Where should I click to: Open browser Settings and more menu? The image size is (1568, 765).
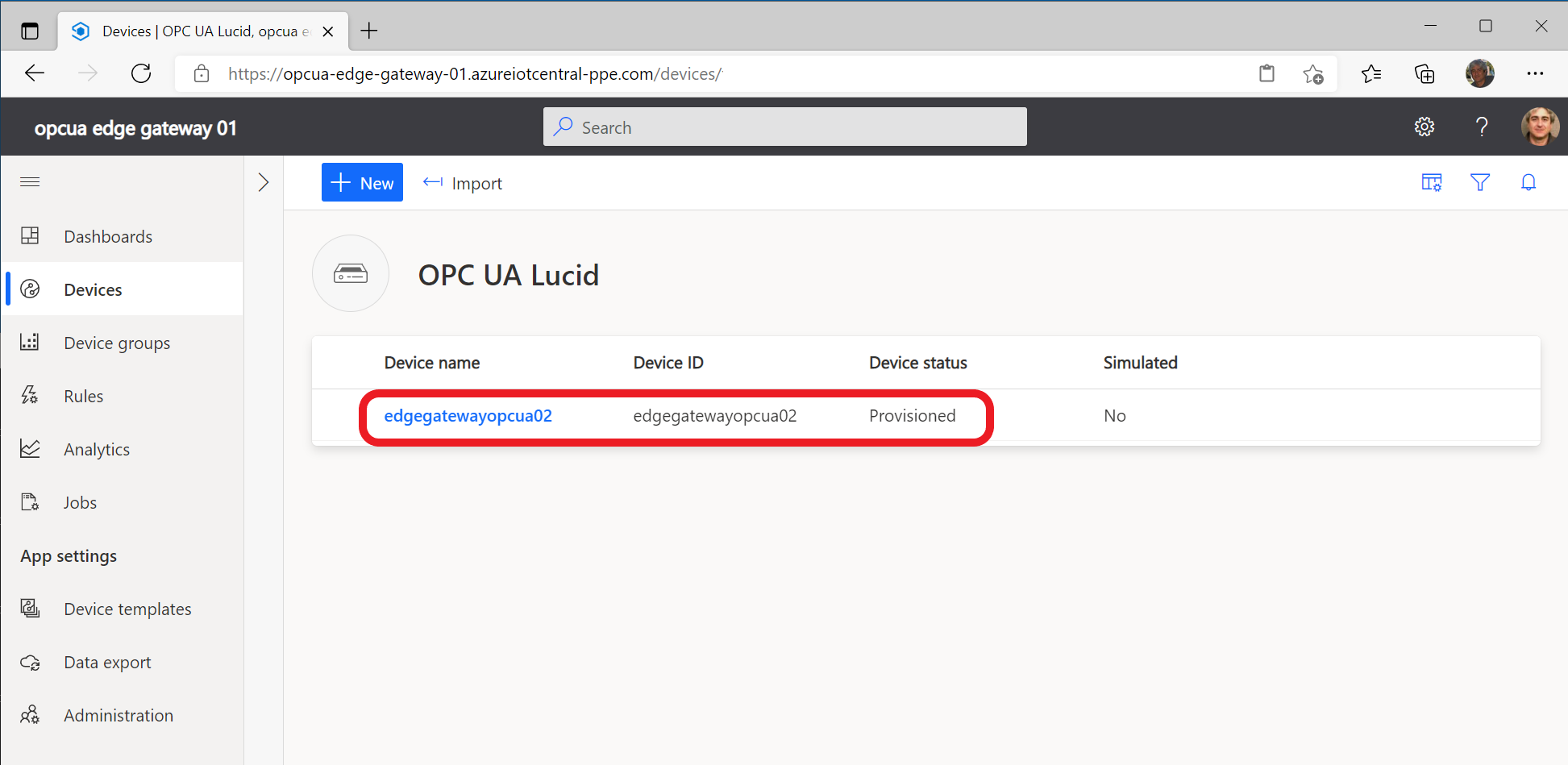(1535, 73)
